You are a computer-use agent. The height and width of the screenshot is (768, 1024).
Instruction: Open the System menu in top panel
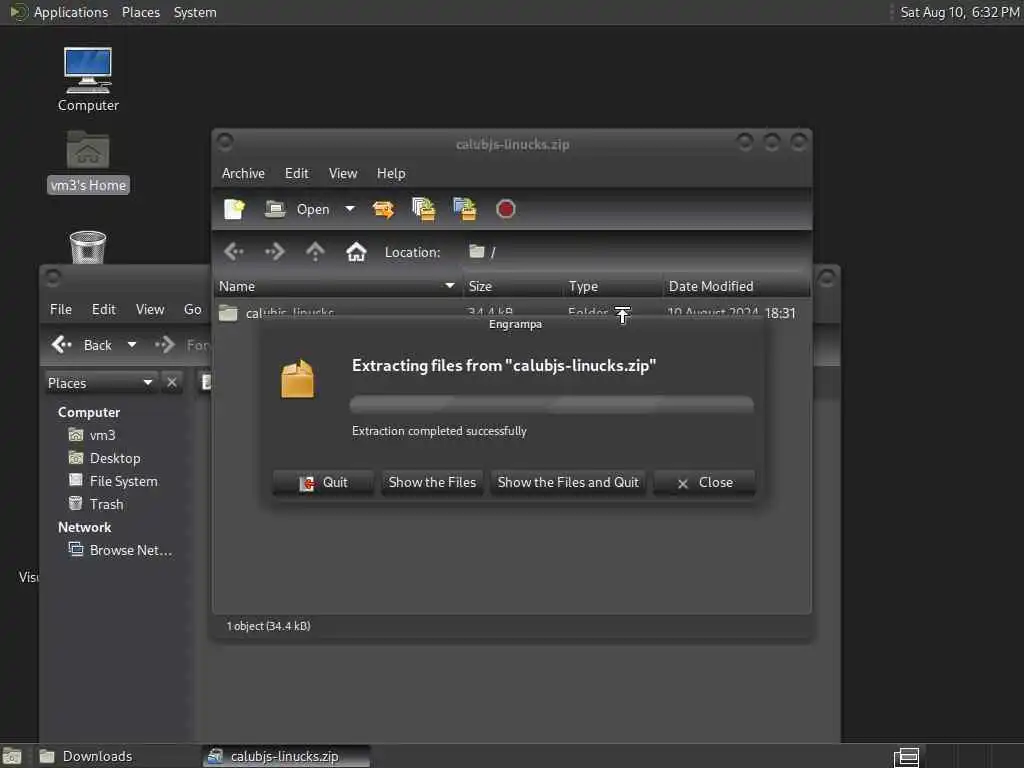(195, 12)
